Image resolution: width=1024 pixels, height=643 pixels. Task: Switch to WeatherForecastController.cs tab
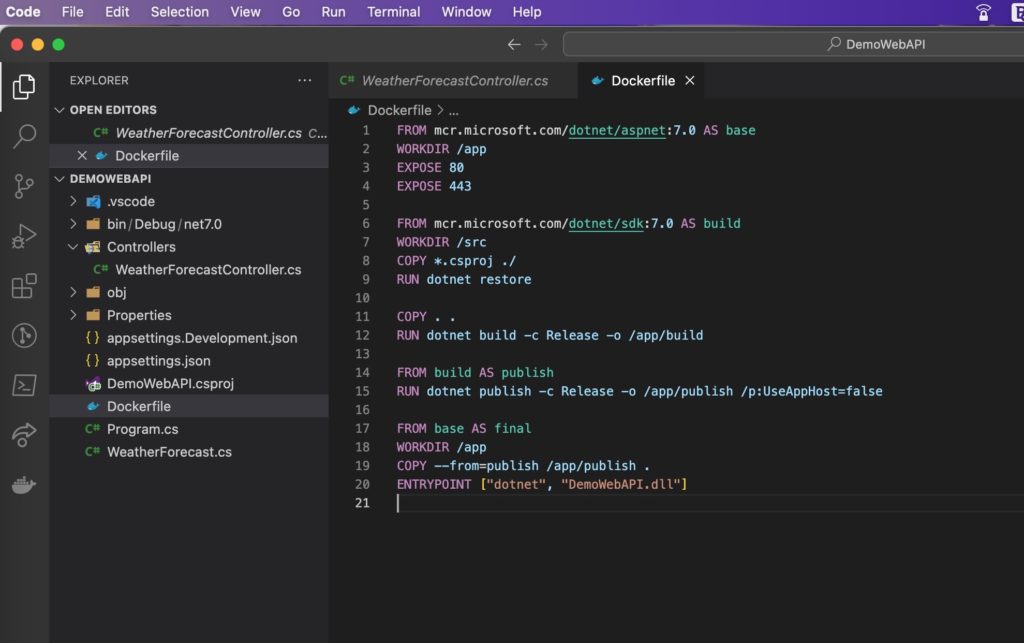click(x=453, y=80)
